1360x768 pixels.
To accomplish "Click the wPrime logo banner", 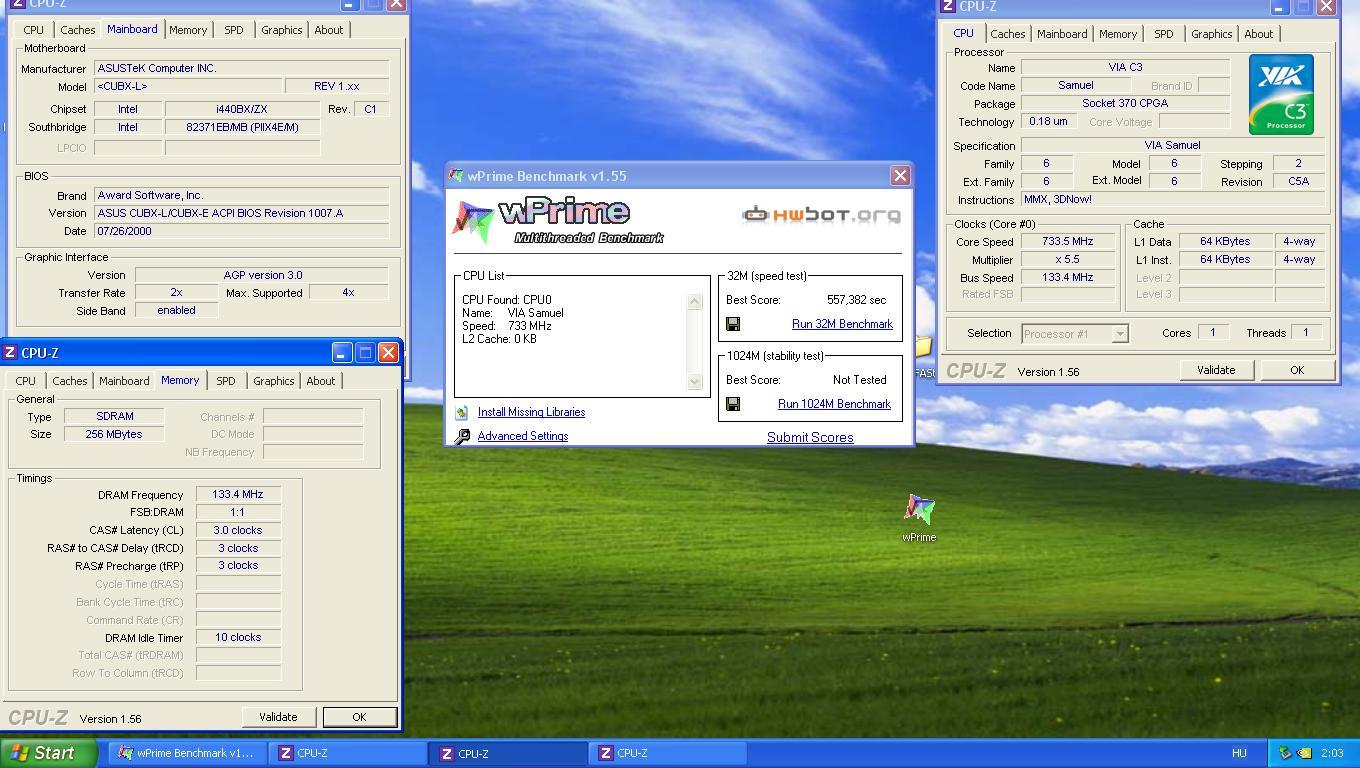I will click(558, 222).
